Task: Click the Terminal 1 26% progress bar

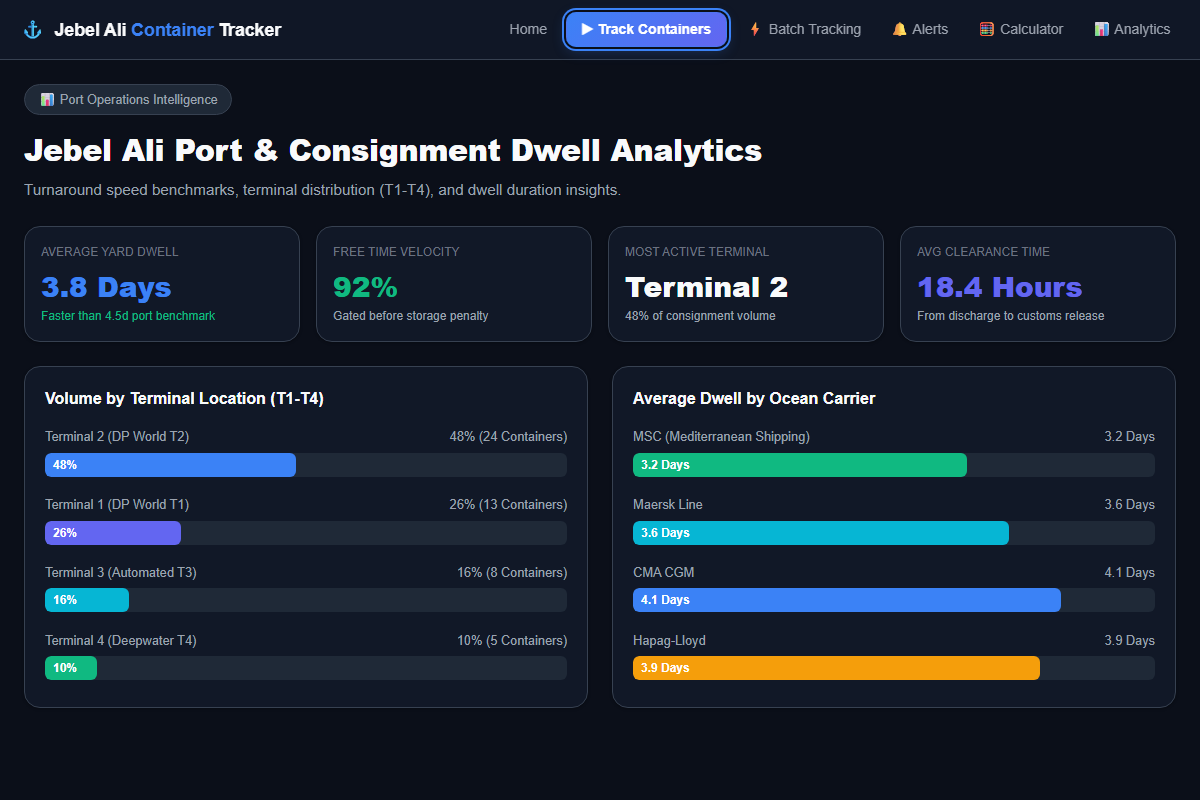Action: [x=306, y=533]
